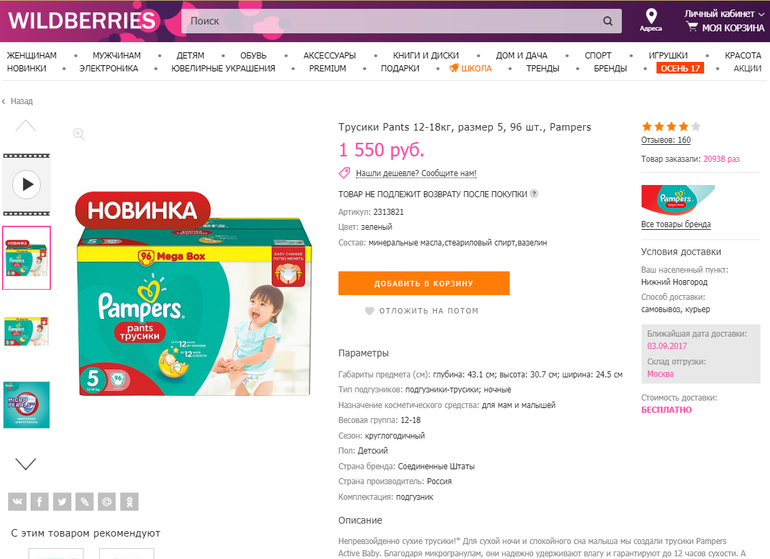Open the Отзывов: 160 reviews link
The width and height of the screenshot is (770, 559).
(665, 140)
